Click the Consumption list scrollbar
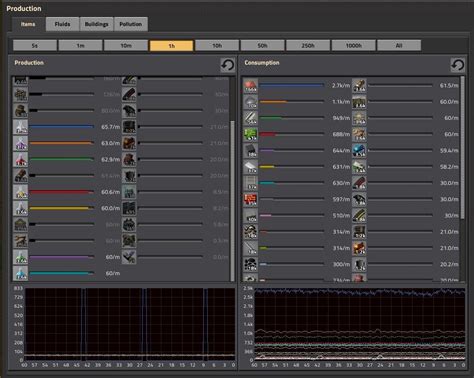This screenshot has height=378, width=474. (x=462, y=147)
